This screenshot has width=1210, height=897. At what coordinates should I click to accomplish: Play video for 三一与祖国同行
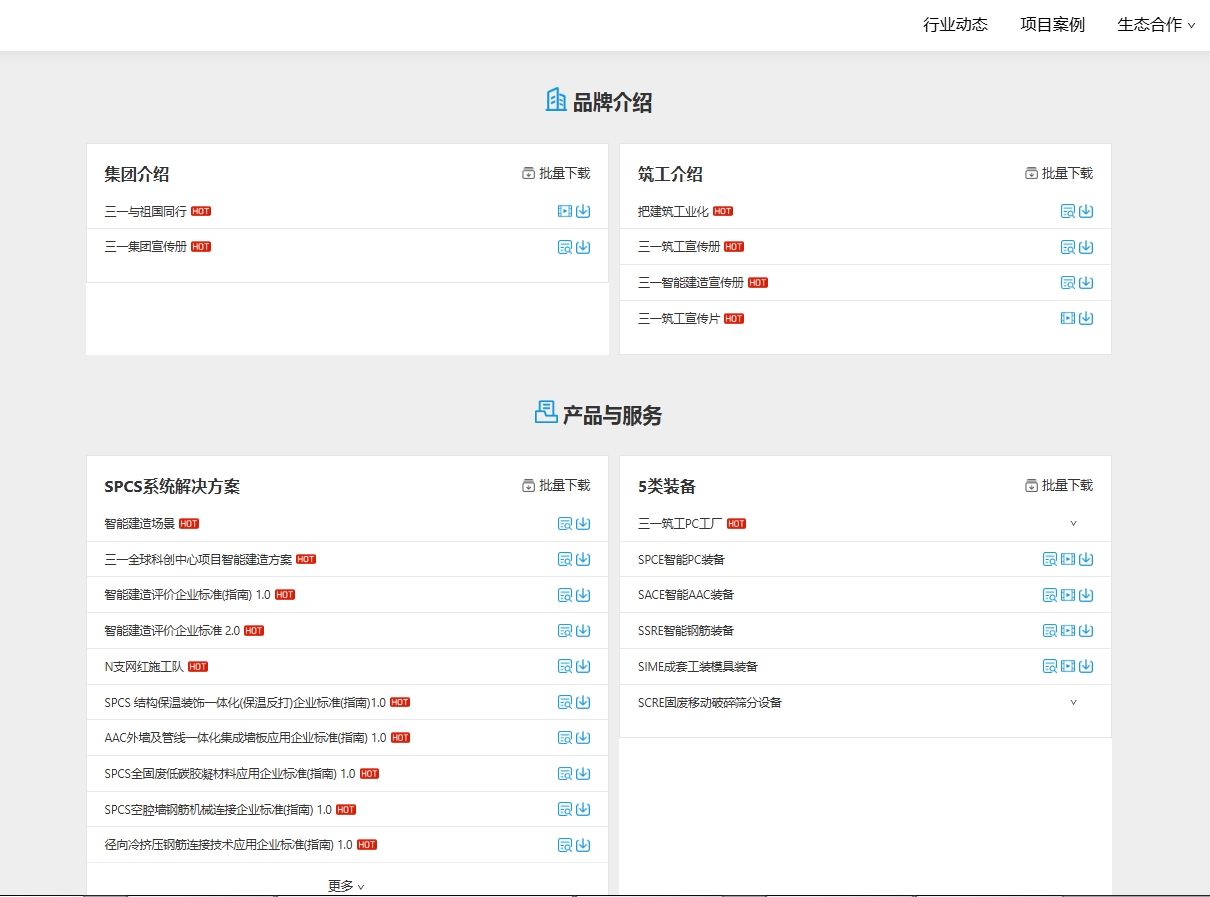tap(565, 211)
